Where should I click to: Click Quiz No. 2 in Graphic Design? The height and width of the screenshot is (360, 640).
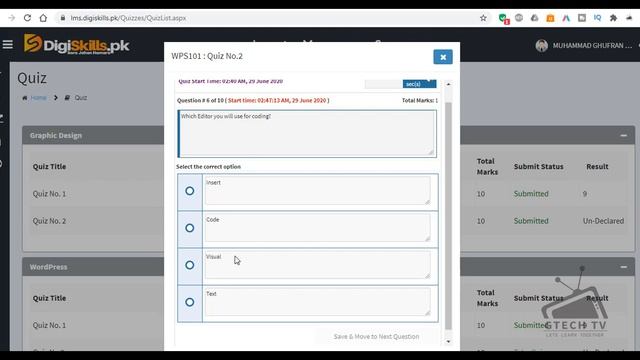(x=49, y=221)
